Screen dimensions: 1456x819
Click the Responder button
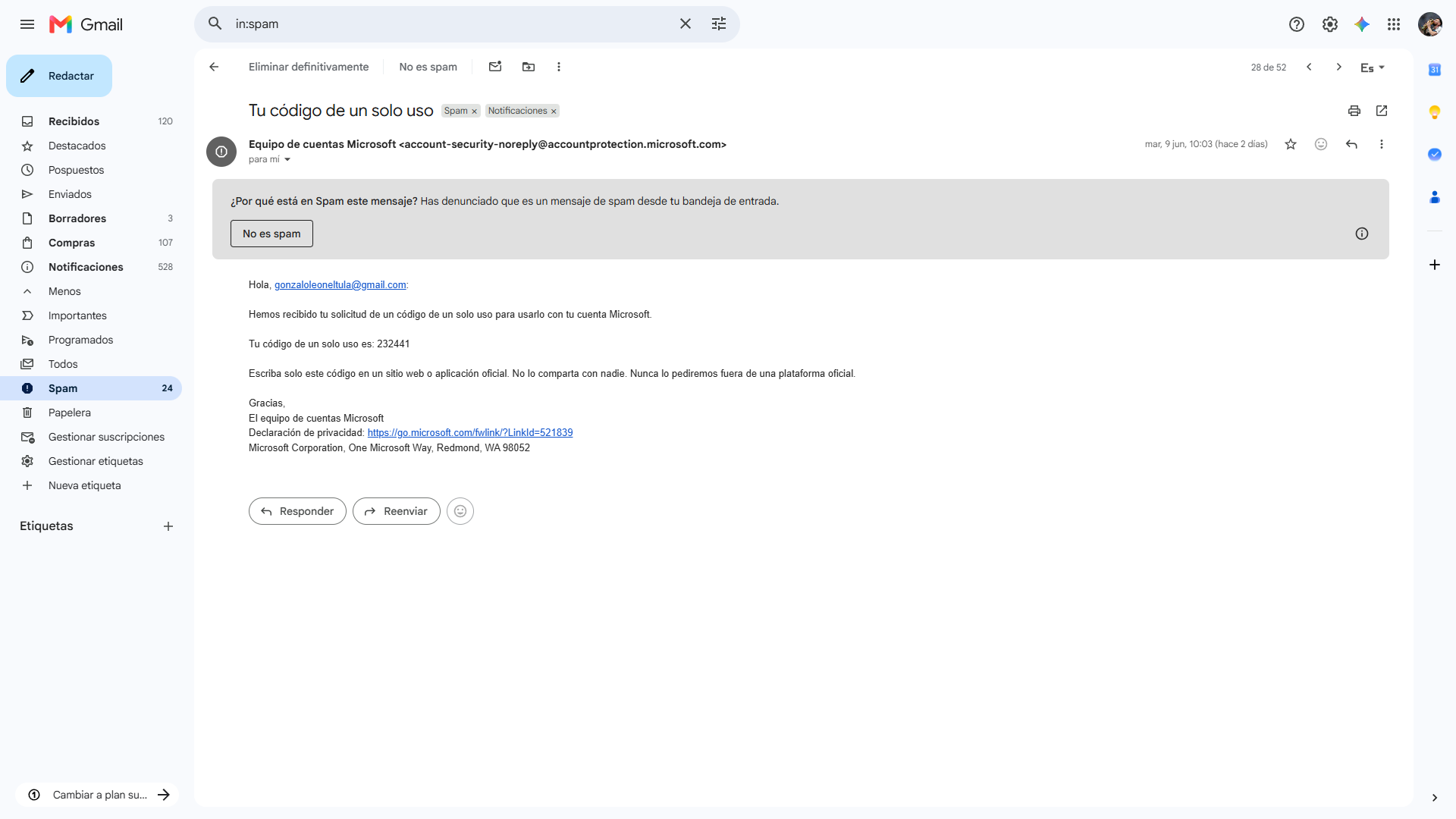297,511
